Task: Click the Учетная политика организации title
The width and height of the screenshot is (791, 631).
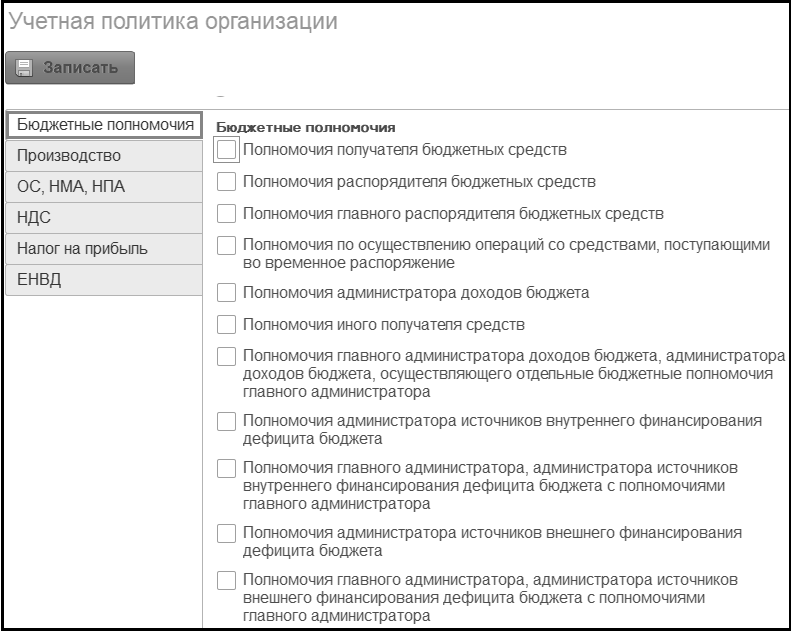Action: [173, 22]
